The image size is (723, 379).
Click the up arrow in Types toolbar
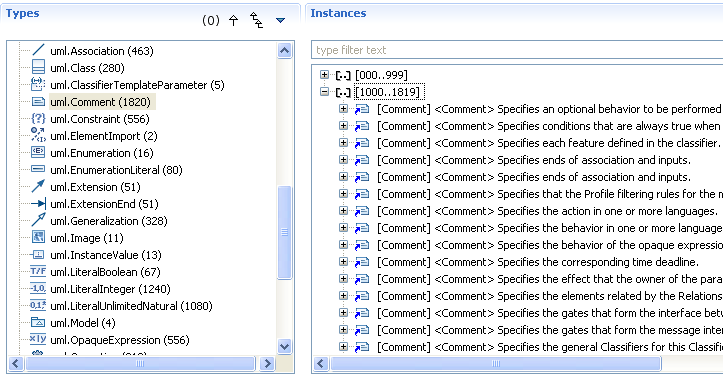(233, 20)
